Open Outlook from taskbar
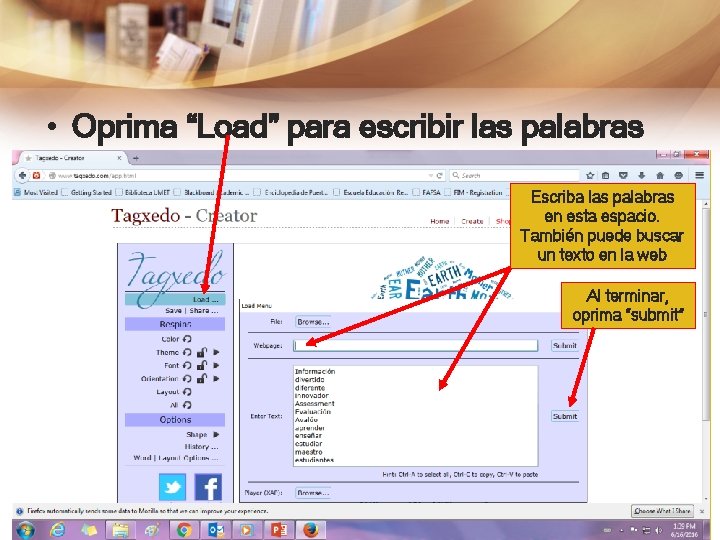The height and width of the screenshot is (540, 720). click(216, 530)
